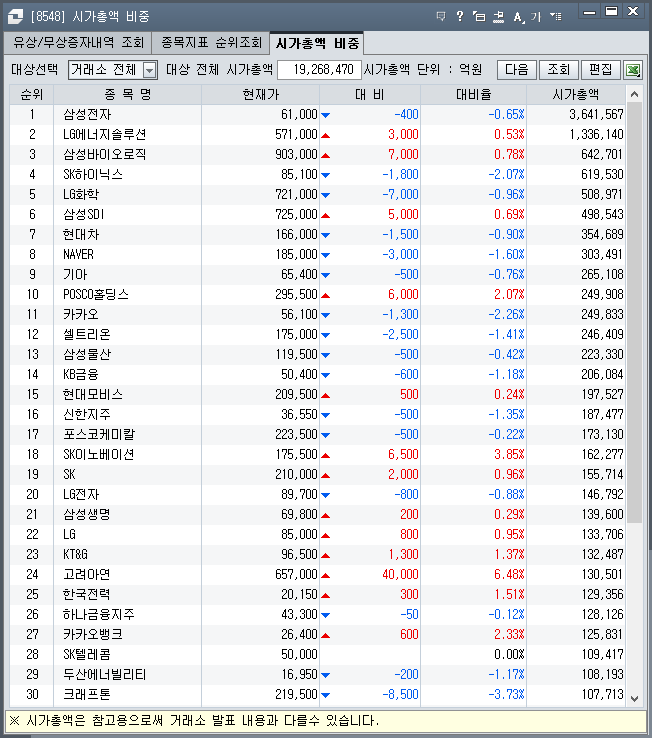This screenshot has width=652, height=738.
Task: Click the font size A icon
Action: tap(518, 17)
